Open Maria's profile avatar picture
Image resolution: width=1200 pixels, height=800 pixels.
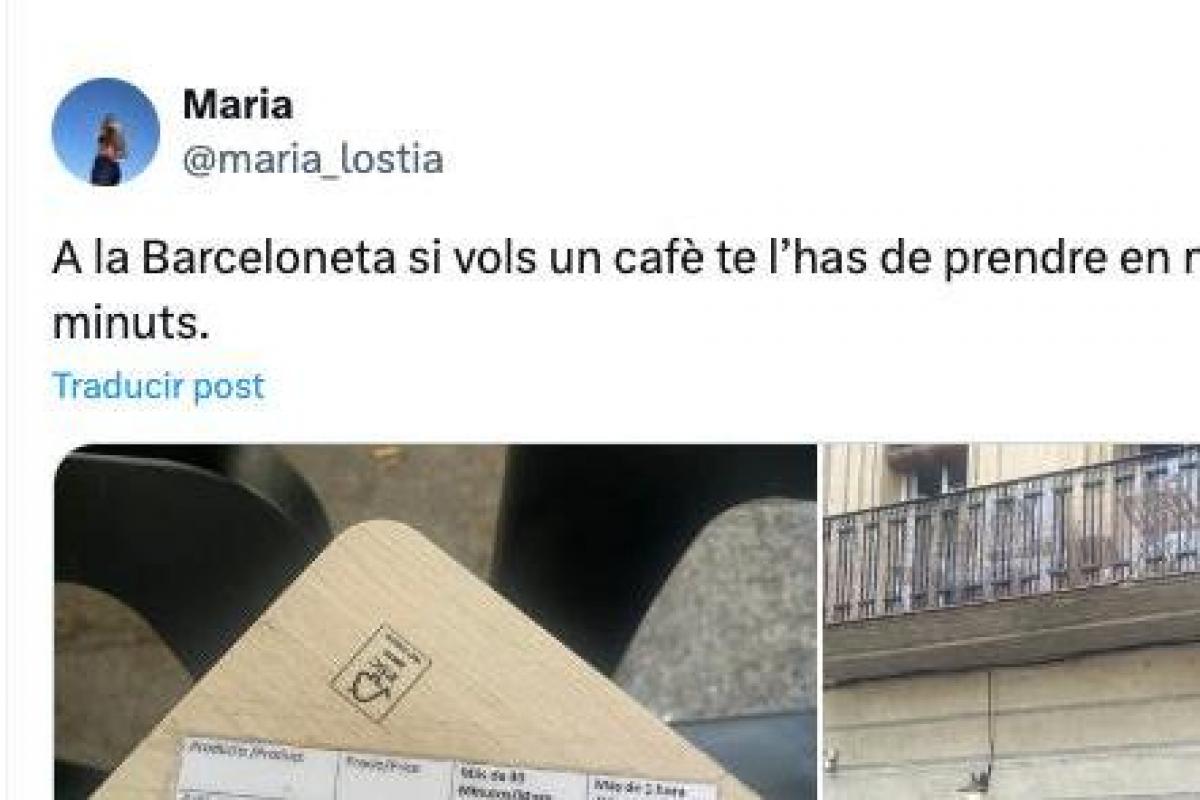click(x=105, y=131)
